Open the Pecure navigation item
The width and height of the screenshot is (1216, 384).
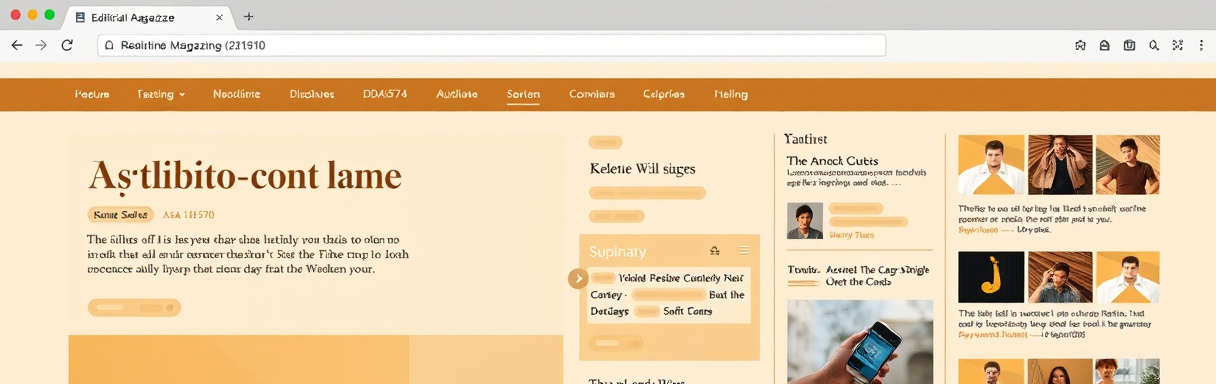92,94
